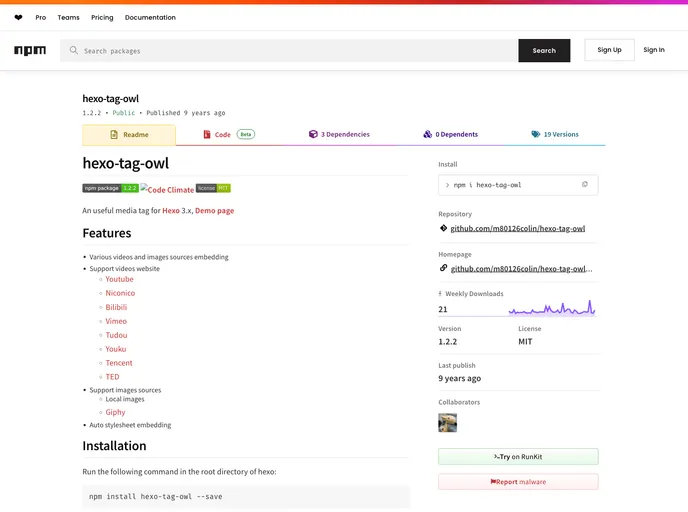Switch to the Code tab
688x512 pixels.
tap(229, 134)
